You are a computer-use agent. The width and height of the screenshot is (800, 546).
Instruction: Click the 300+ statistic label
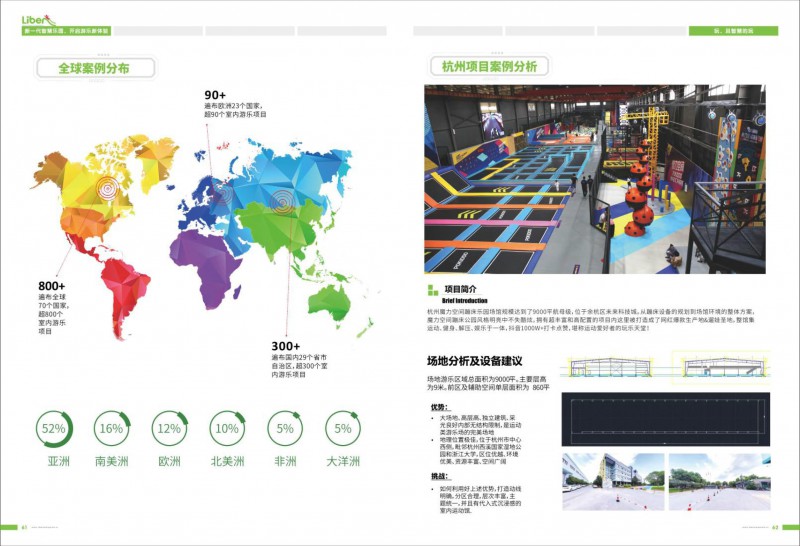pos(284,346)
